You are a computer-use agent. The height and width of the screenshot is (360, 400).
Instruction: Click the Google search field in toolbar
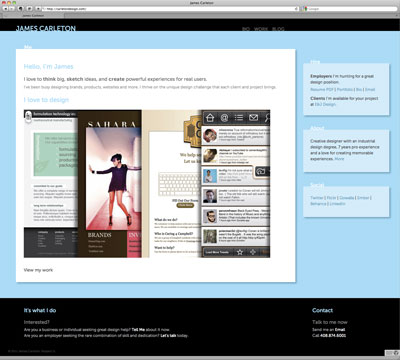[x=349, y=9]
